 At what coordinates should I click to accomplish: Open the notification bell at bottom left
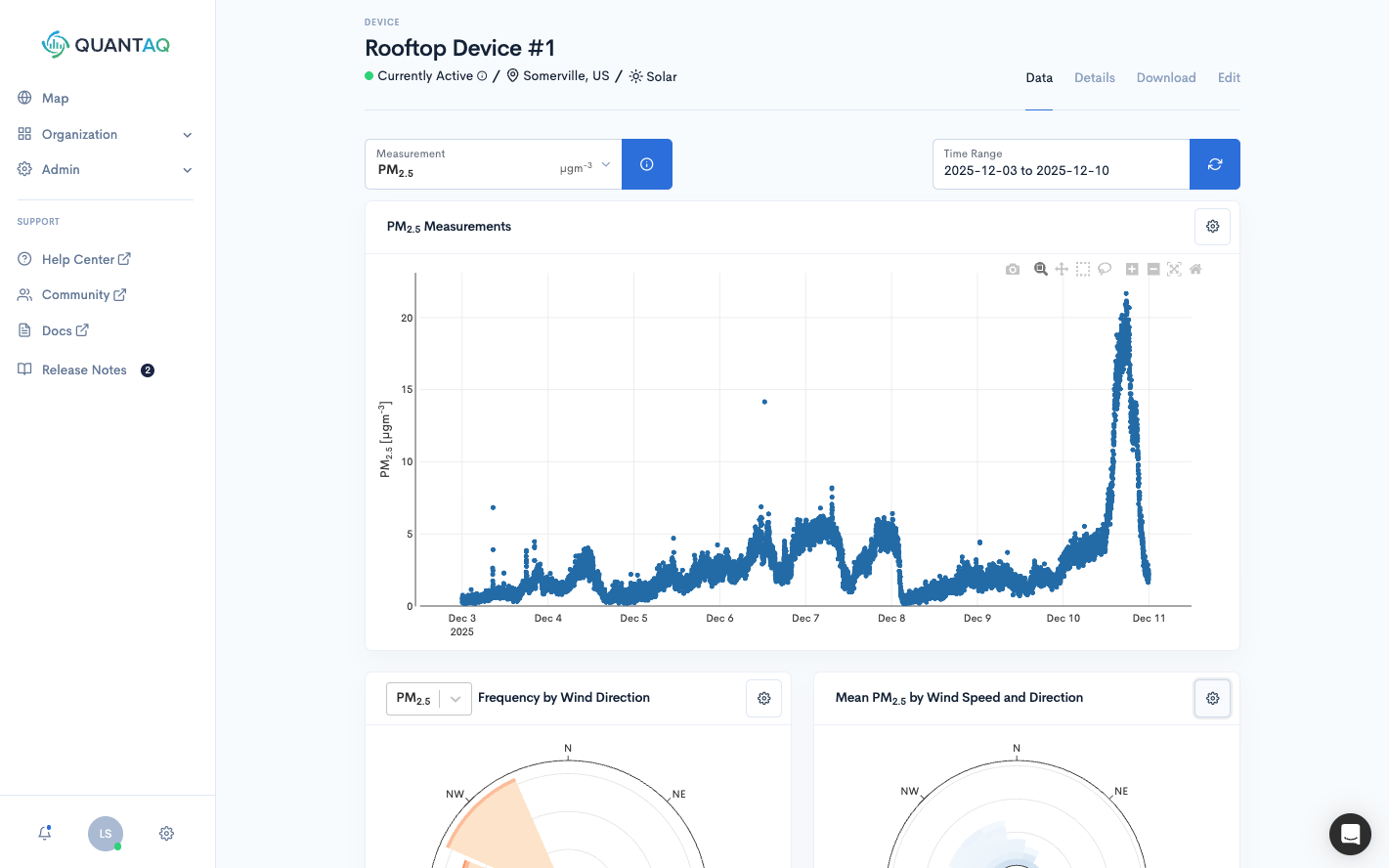[x=44, y=833]
